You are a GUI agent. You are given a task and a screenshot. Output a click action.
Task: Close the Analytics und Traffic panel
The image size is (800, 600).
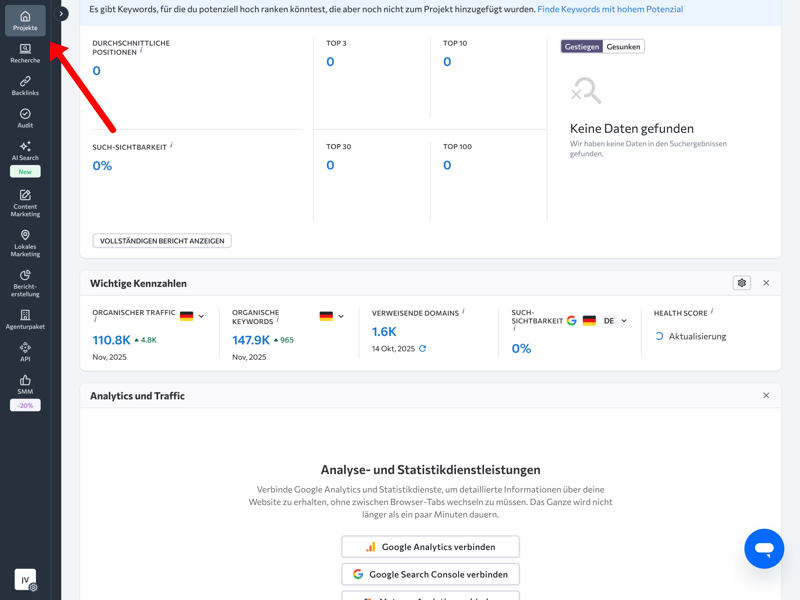pyautogui.click(x=766, y=396)
